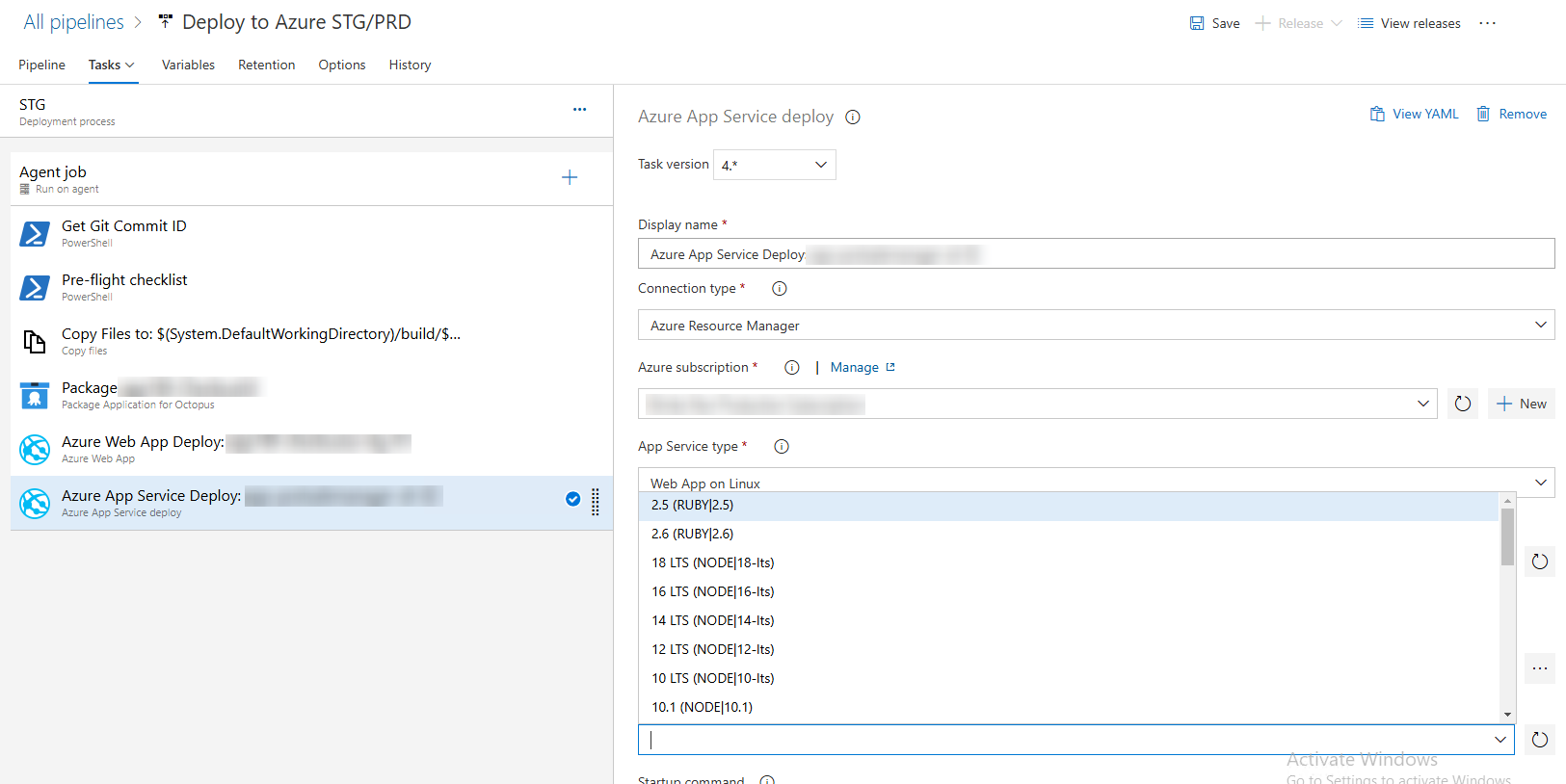Switch to the Retention tab
This screenshot has height=784, width=1566.
(x=266, y=65)
